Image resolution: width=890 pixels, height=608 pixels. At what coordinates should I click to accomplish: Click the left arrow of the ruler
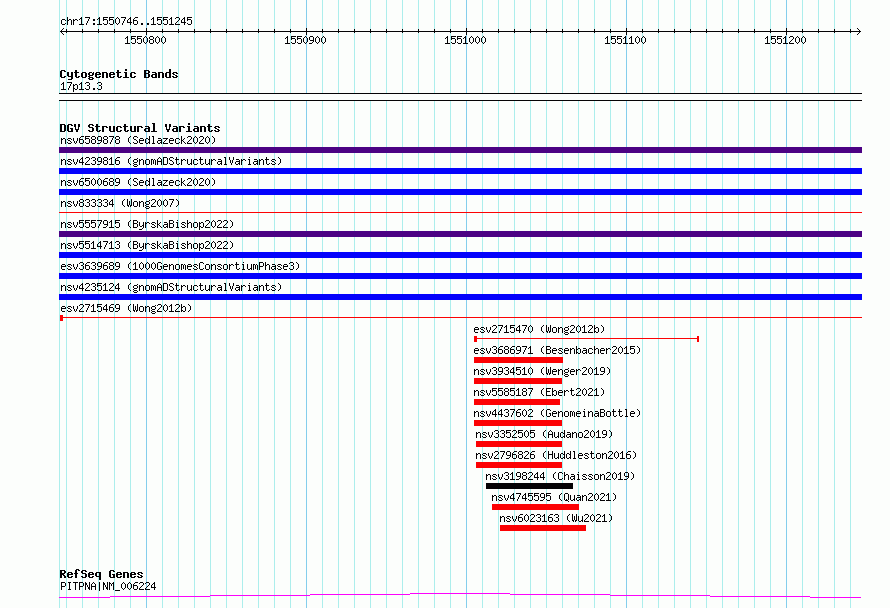click(62, 31)
